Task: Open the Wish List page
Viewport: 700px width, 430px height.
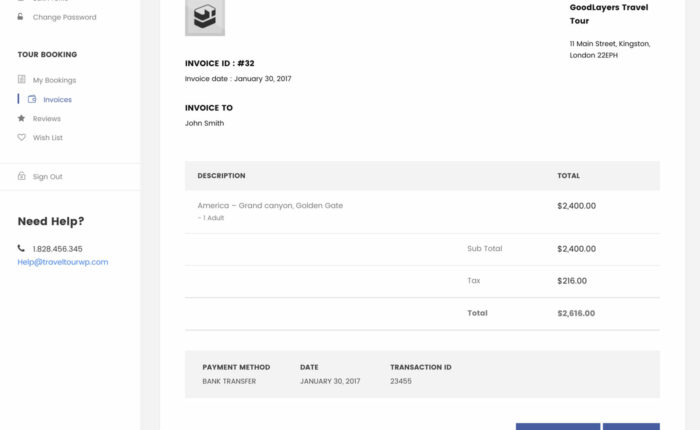Action: pos(48,138)
